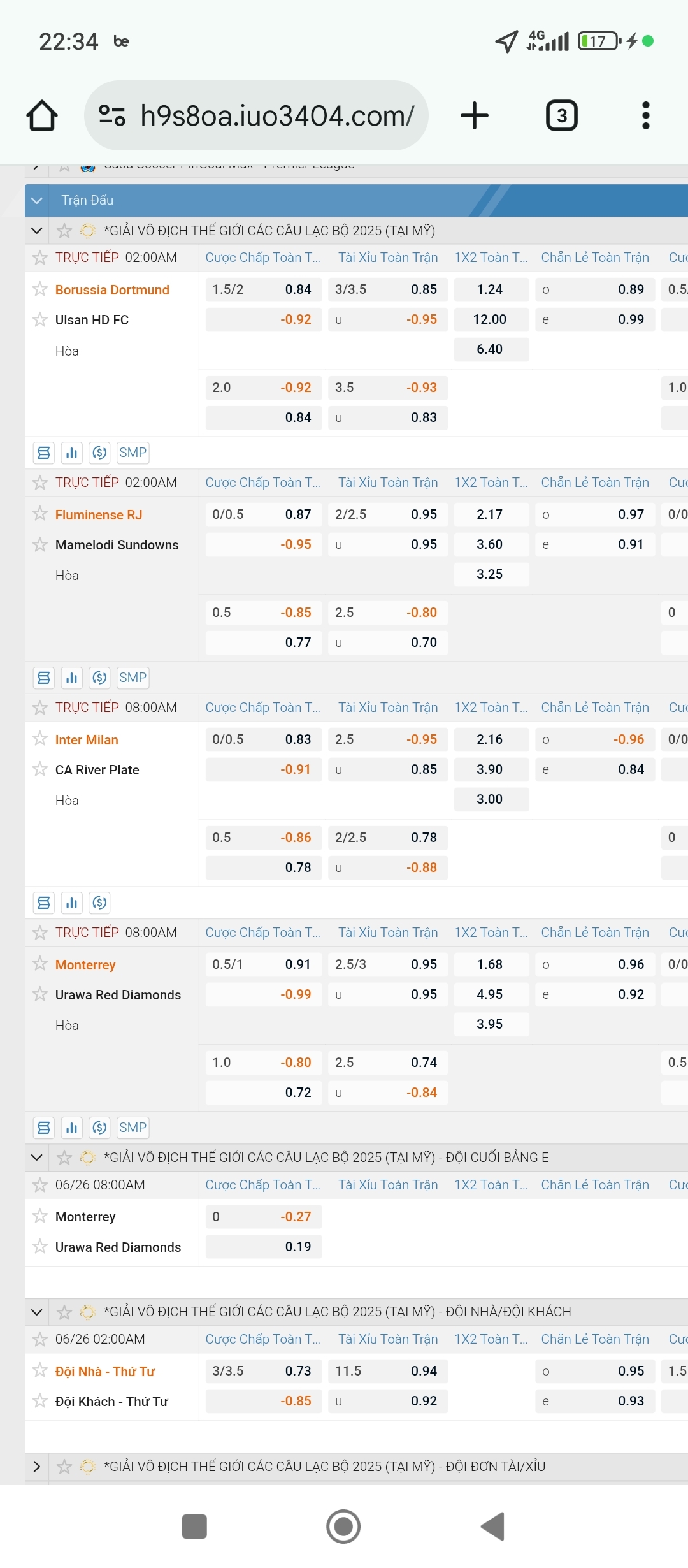Bet Fluminense over 2/2.5 at 0.95

(388, 514)
